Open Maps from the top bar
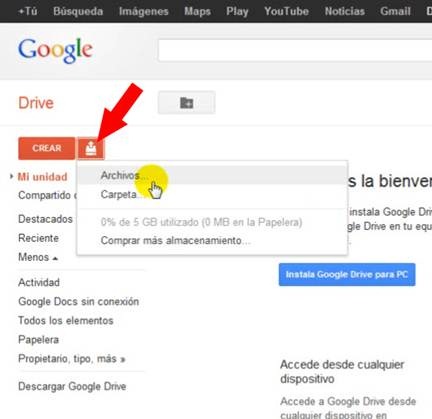The width and height of the screenshot is (432, 419). [x=197, y=11]
